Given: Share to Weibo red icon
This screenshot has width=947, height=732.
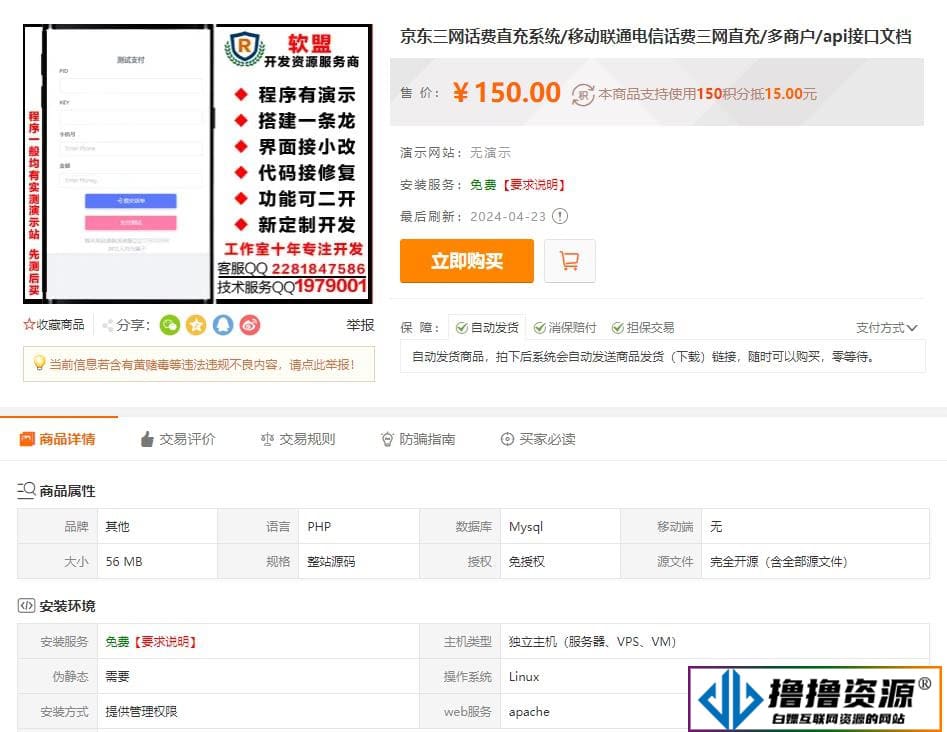Looking at the screenshot, I should pyautogui.click(x=249, y=326).
